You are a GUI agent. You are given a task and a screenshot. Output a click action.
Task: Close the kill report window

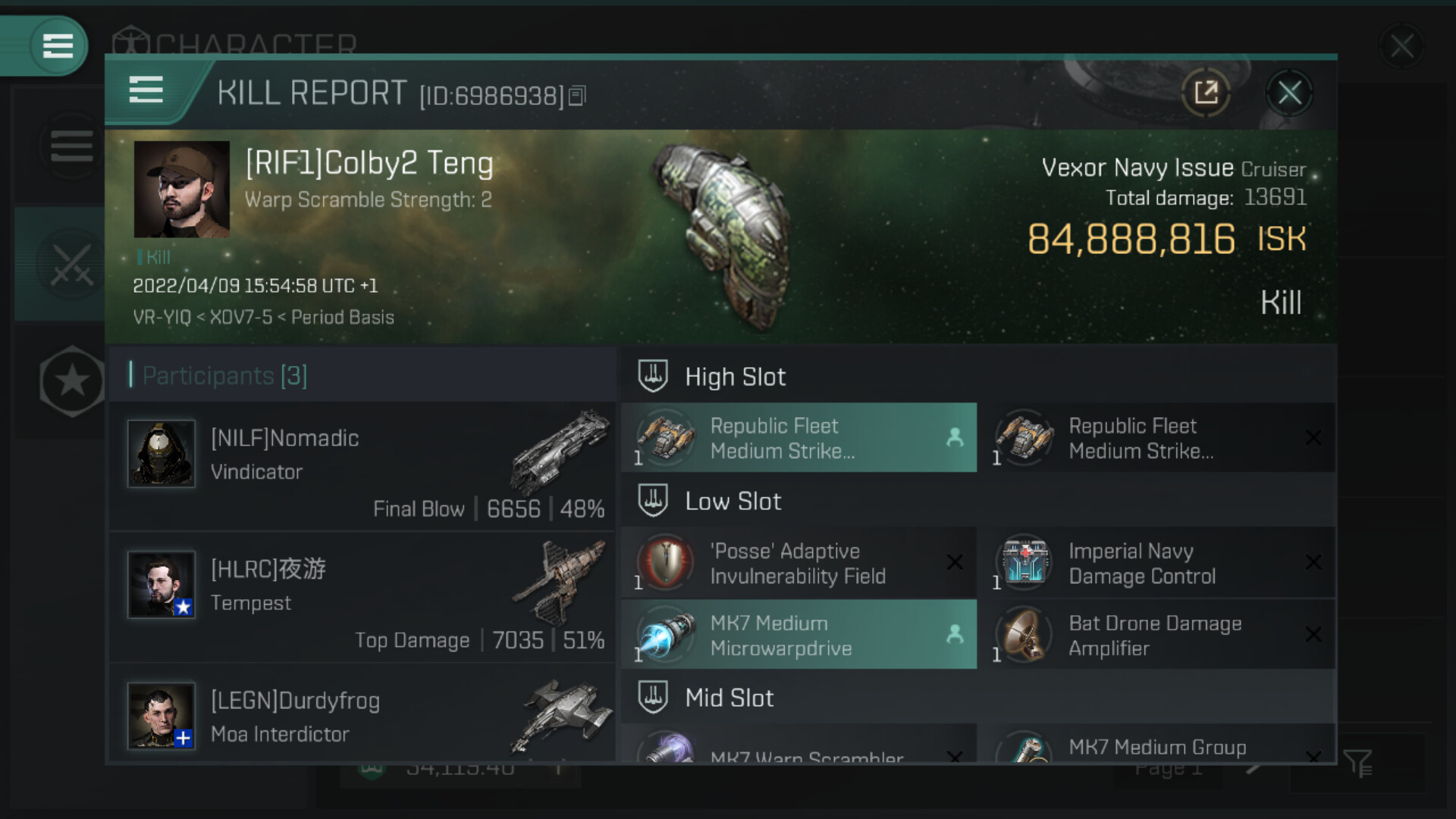coord(1289,93)
